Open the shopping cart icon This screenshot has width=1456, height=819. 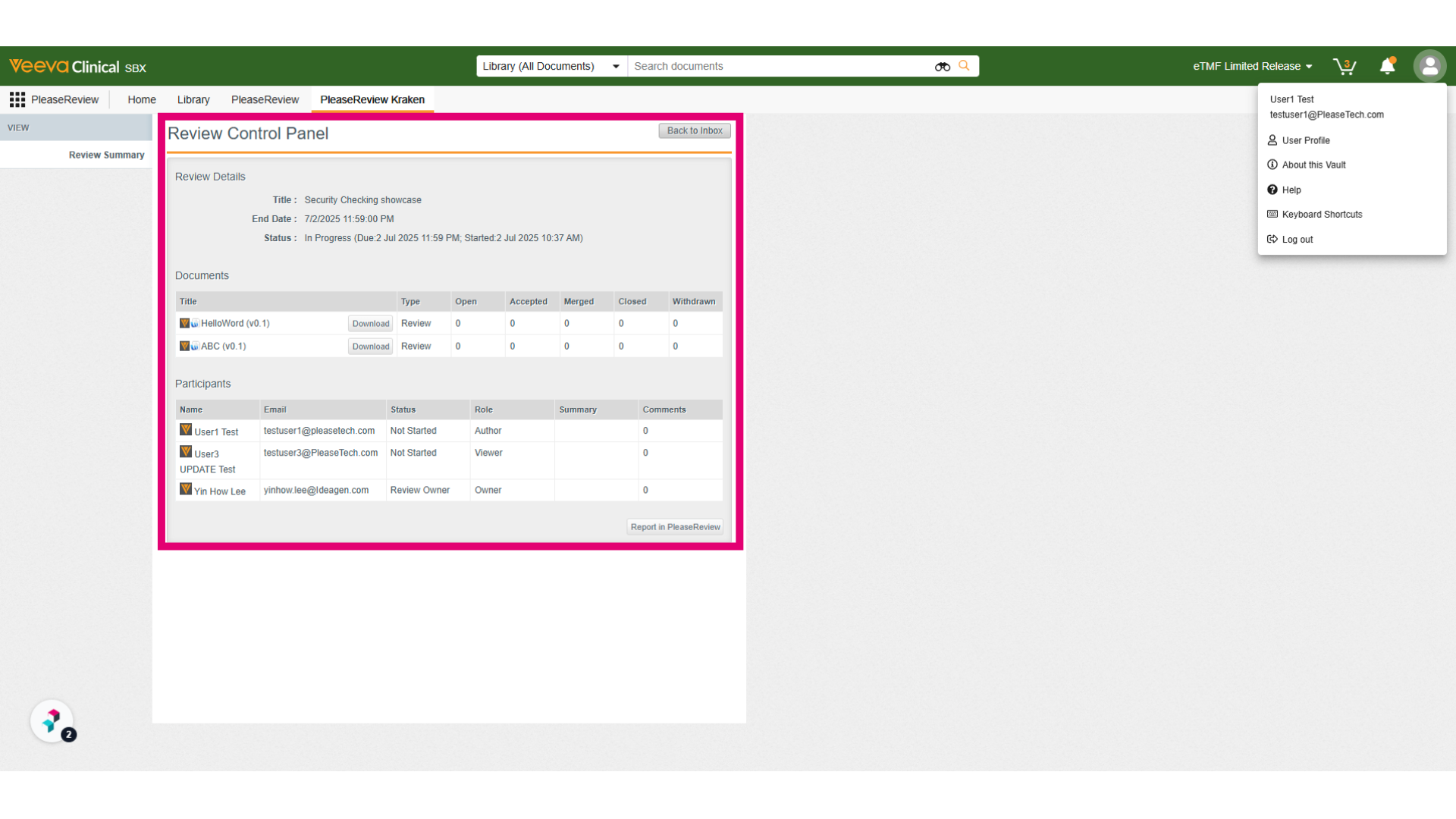pos(1345,67)
